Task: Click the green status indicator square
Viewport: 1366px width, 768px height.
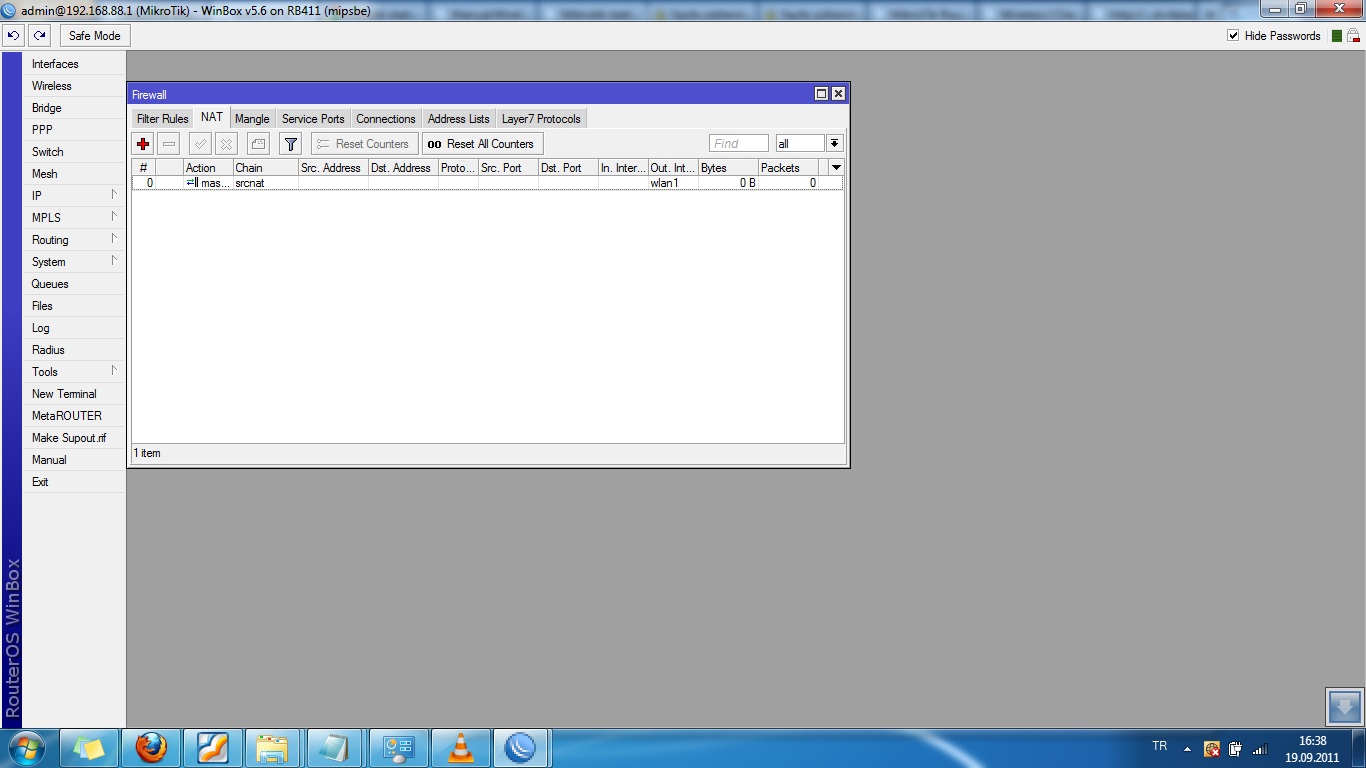Action: click(1336, 36)
